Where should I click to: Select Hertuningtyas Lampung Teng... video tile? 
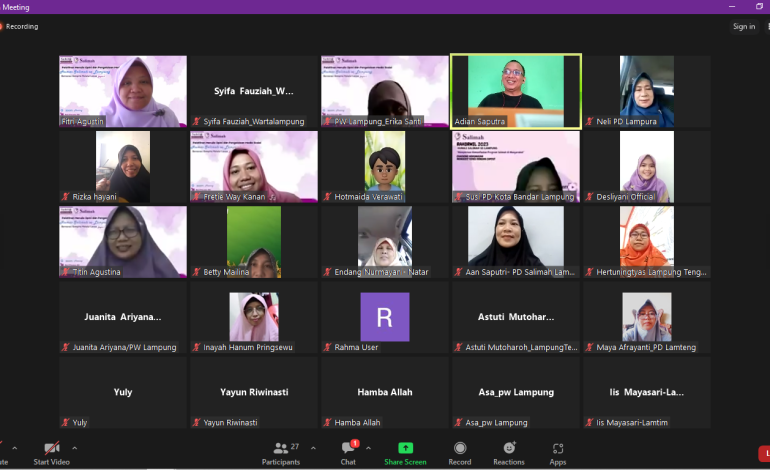647,242
